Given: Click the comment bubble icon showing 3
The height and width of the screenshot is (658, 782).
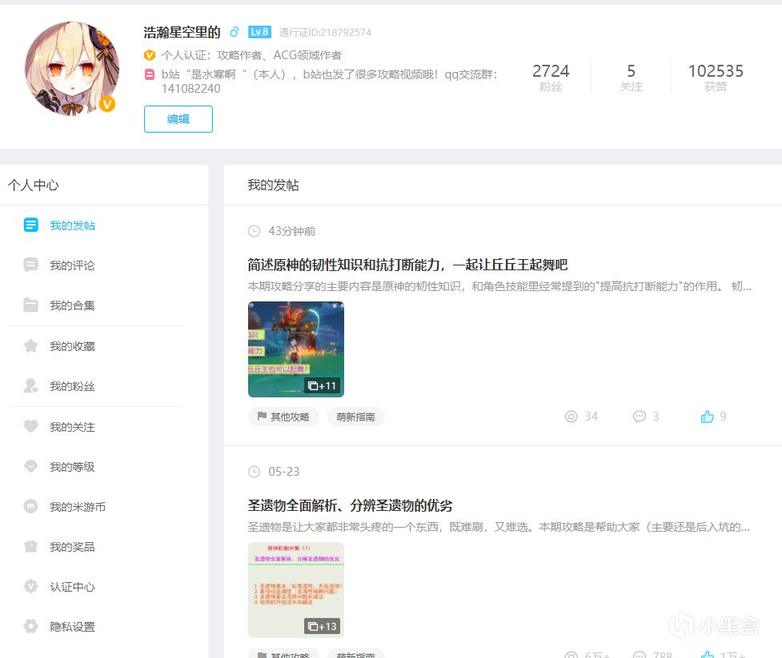Looking at the screenshot, I should (x=639, y=416).
